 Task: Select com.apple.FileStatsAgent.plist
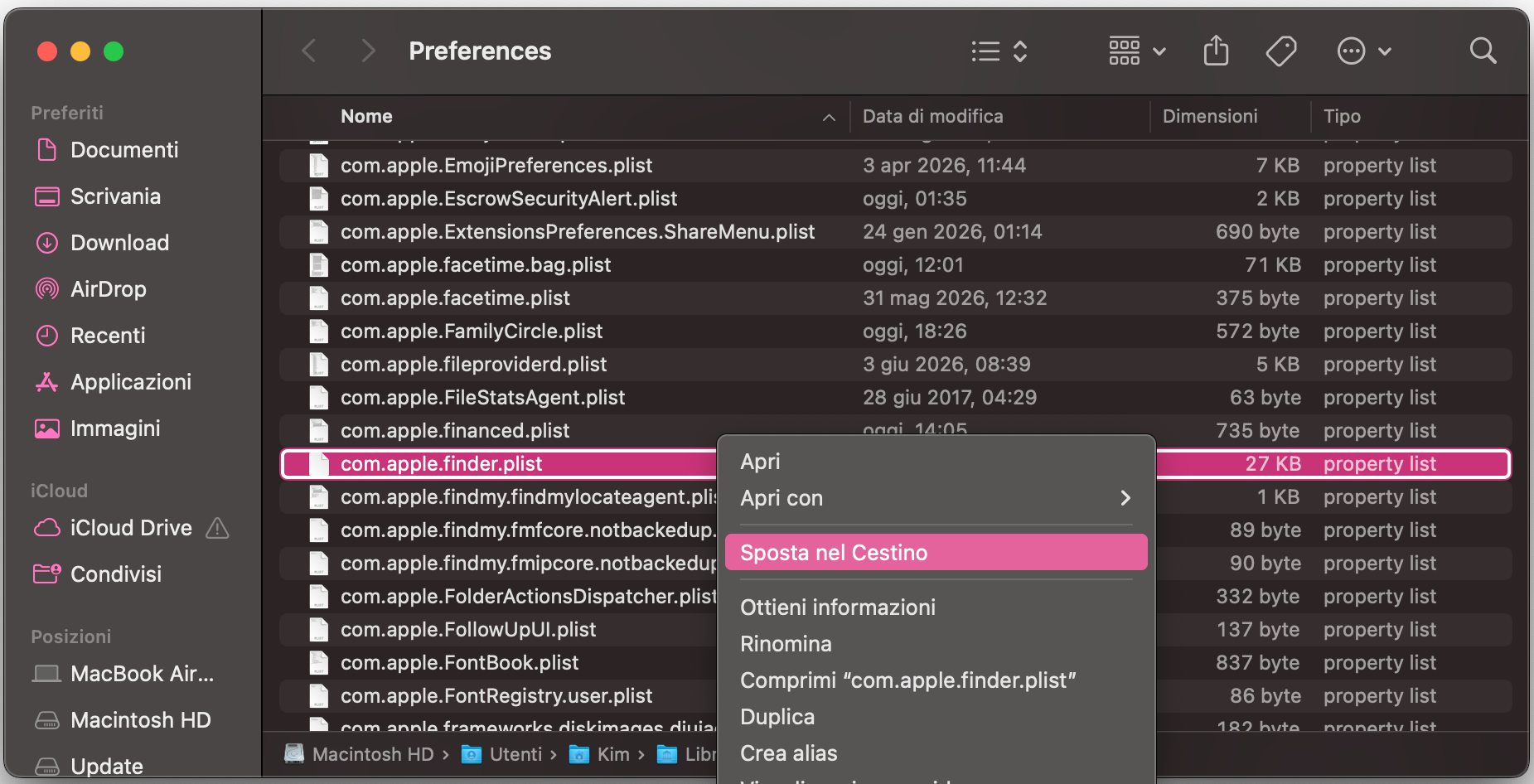896,398
